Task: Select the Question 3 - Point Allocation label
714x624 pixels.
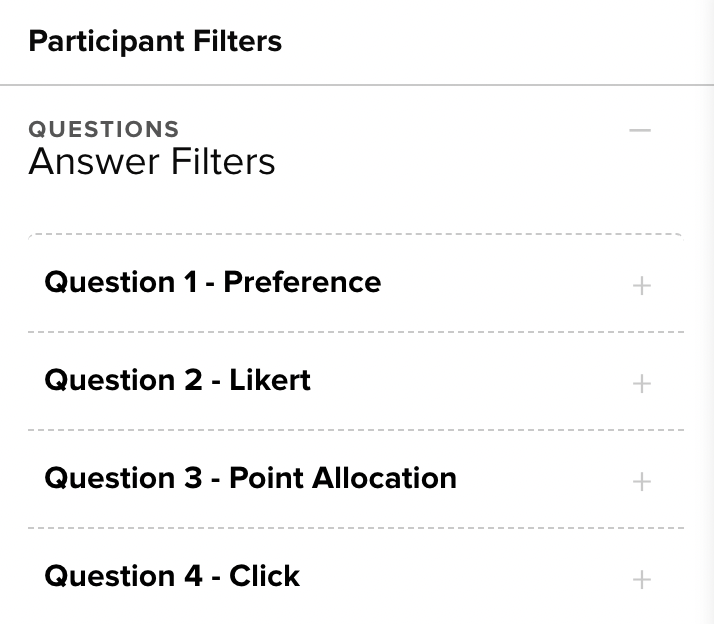Action: [x=250, y=478]
